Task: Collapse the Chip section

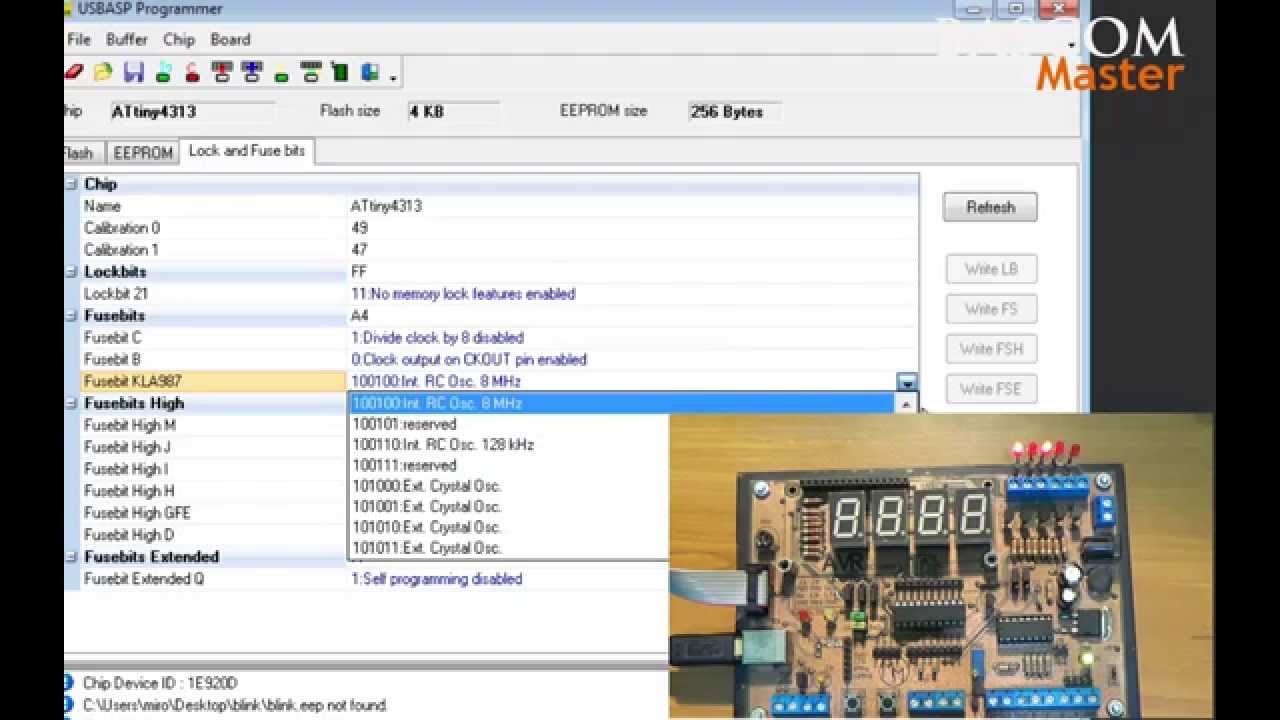Action: [71, 184]
